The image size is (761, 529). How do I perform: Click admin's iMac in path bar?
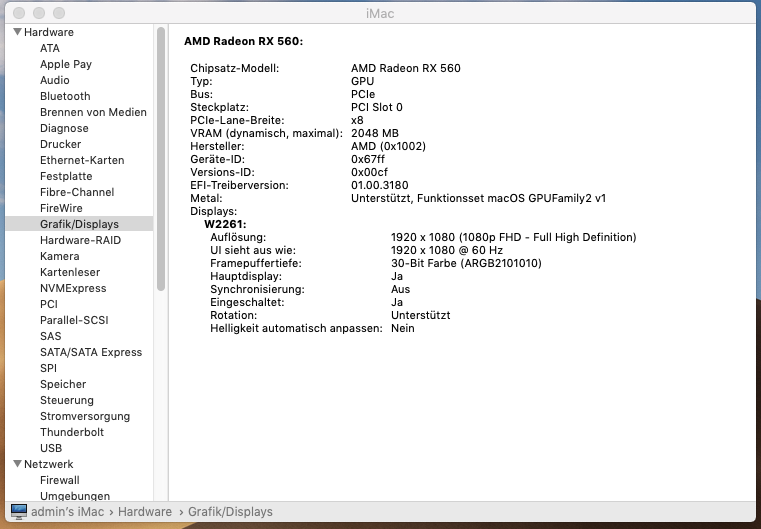point(67,512)
